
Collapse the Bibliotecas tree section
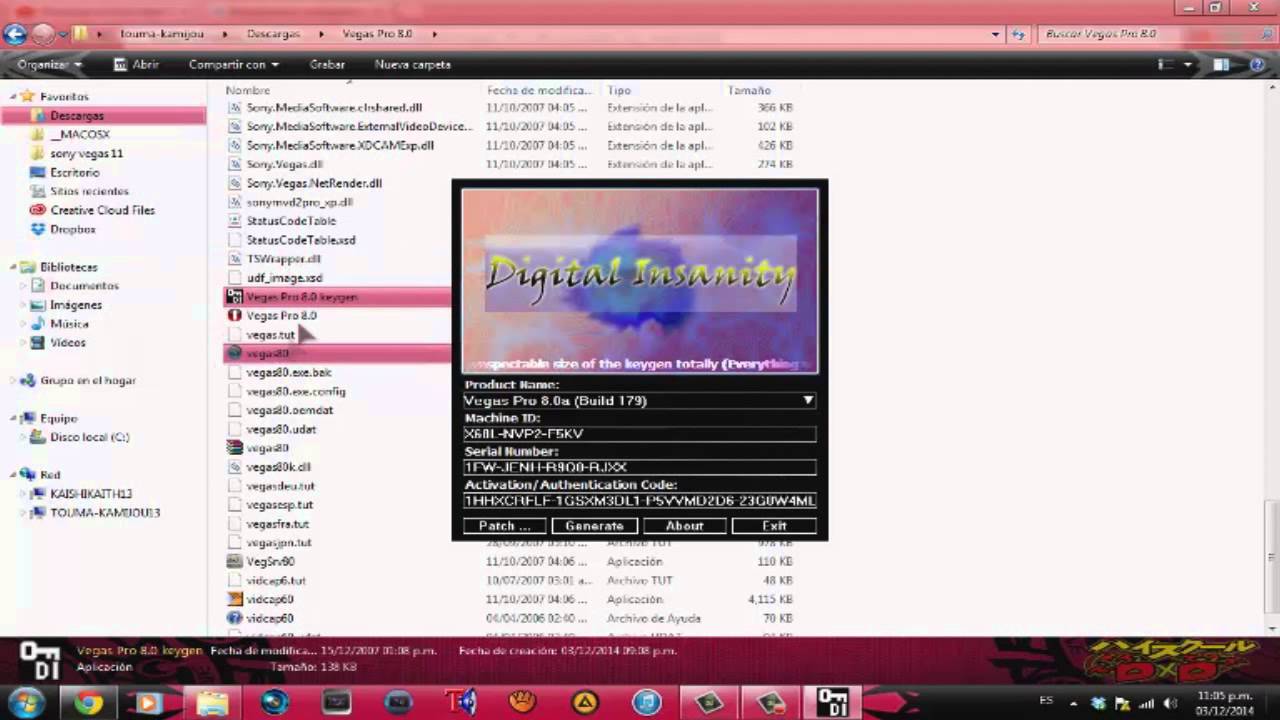pos(14,268)
